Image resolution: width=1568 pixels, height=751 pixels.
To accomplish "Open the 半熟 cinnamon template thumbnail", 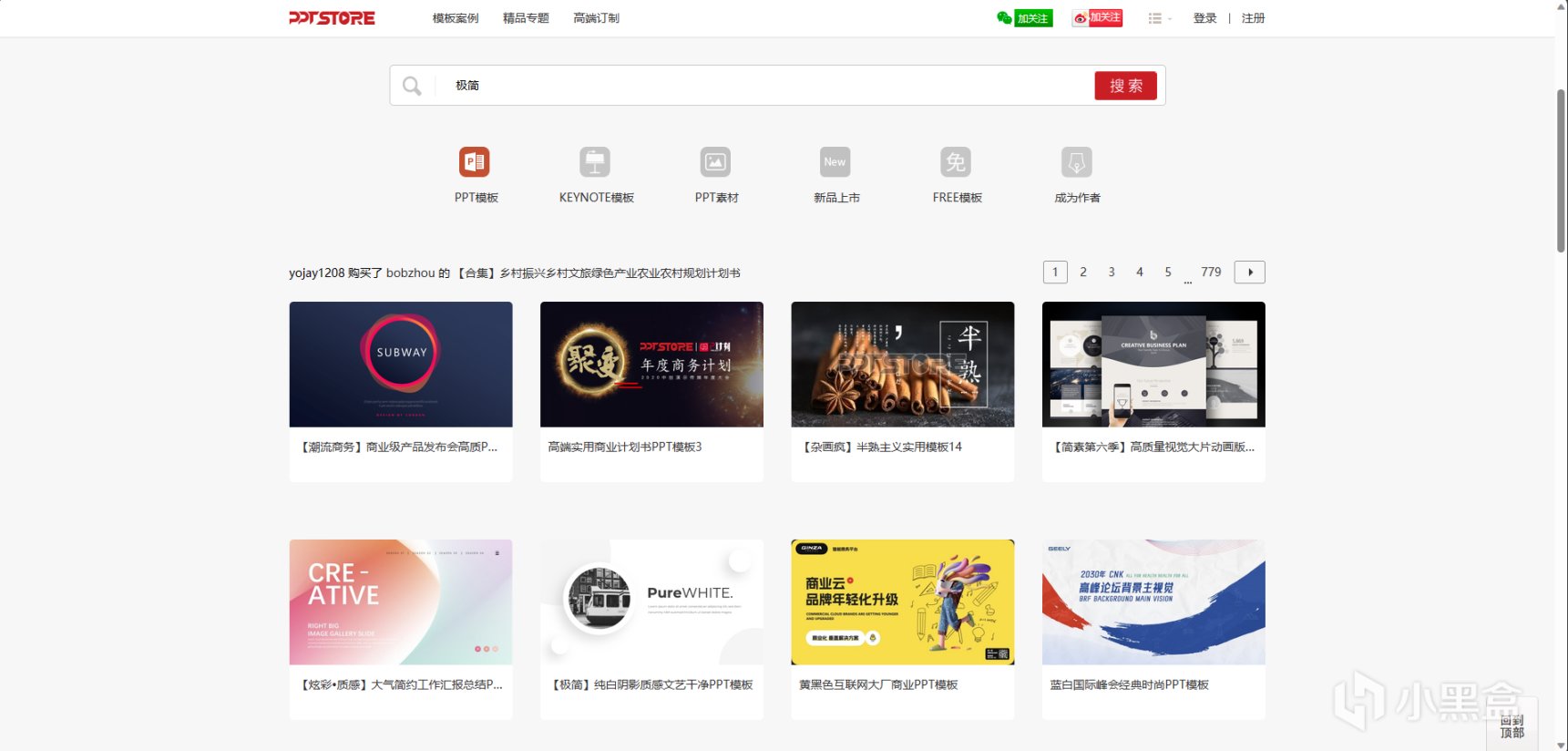I will pyautogui.click(x=903, y=365).
